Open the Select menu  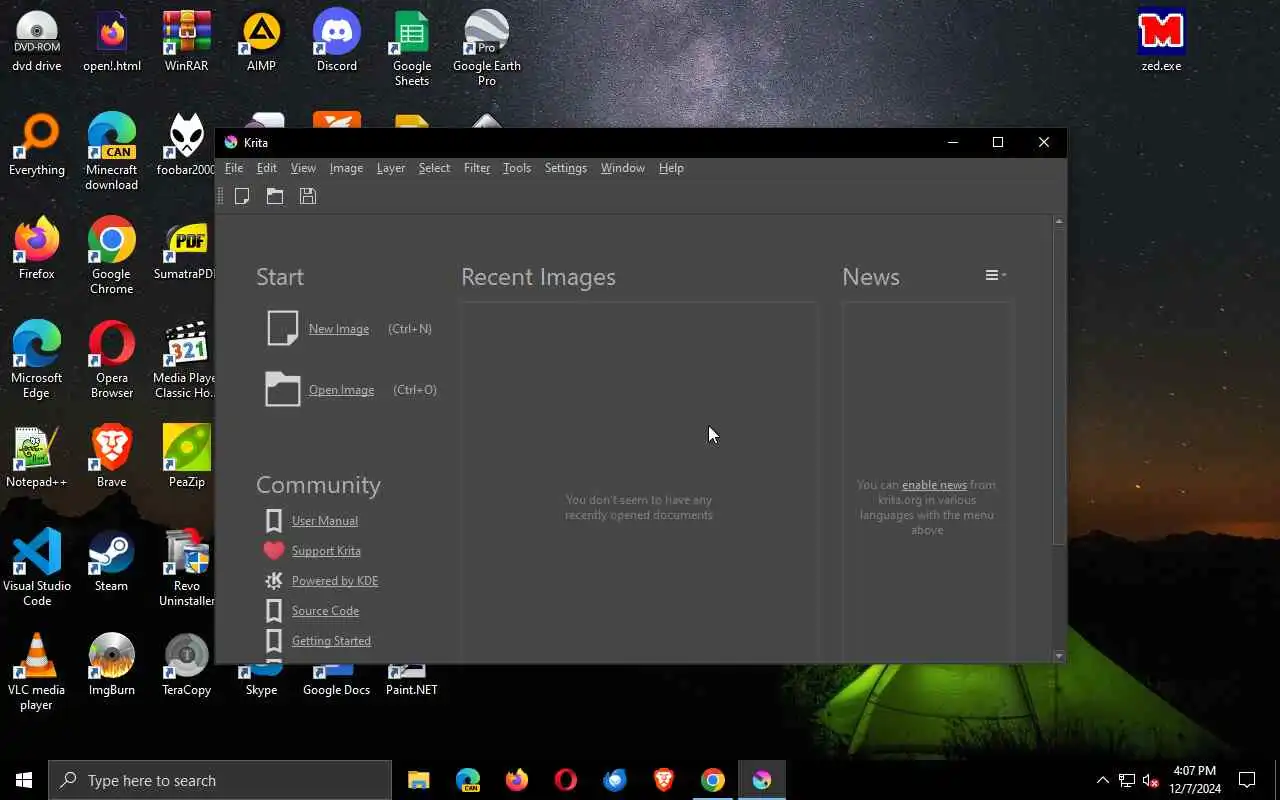pos(434,168)
